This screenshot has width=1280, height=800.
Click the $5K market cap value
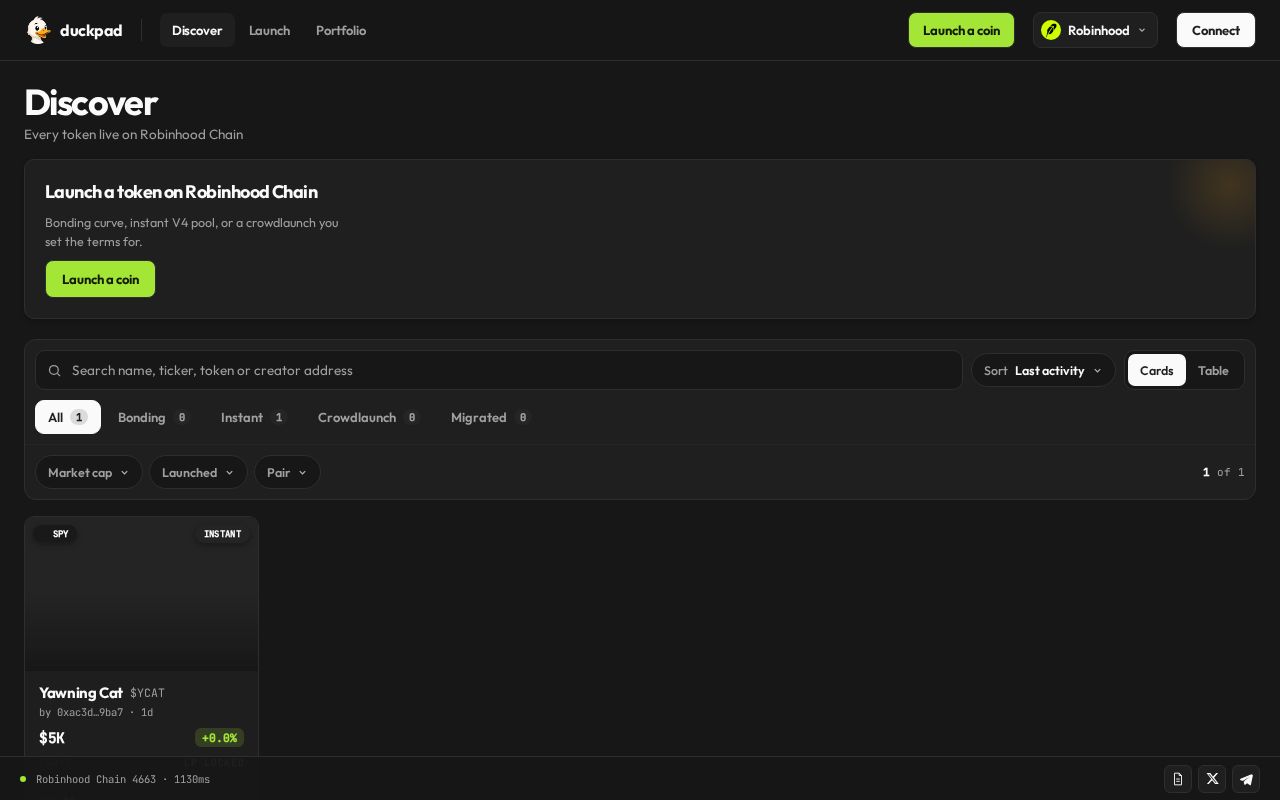click(52, 738)
